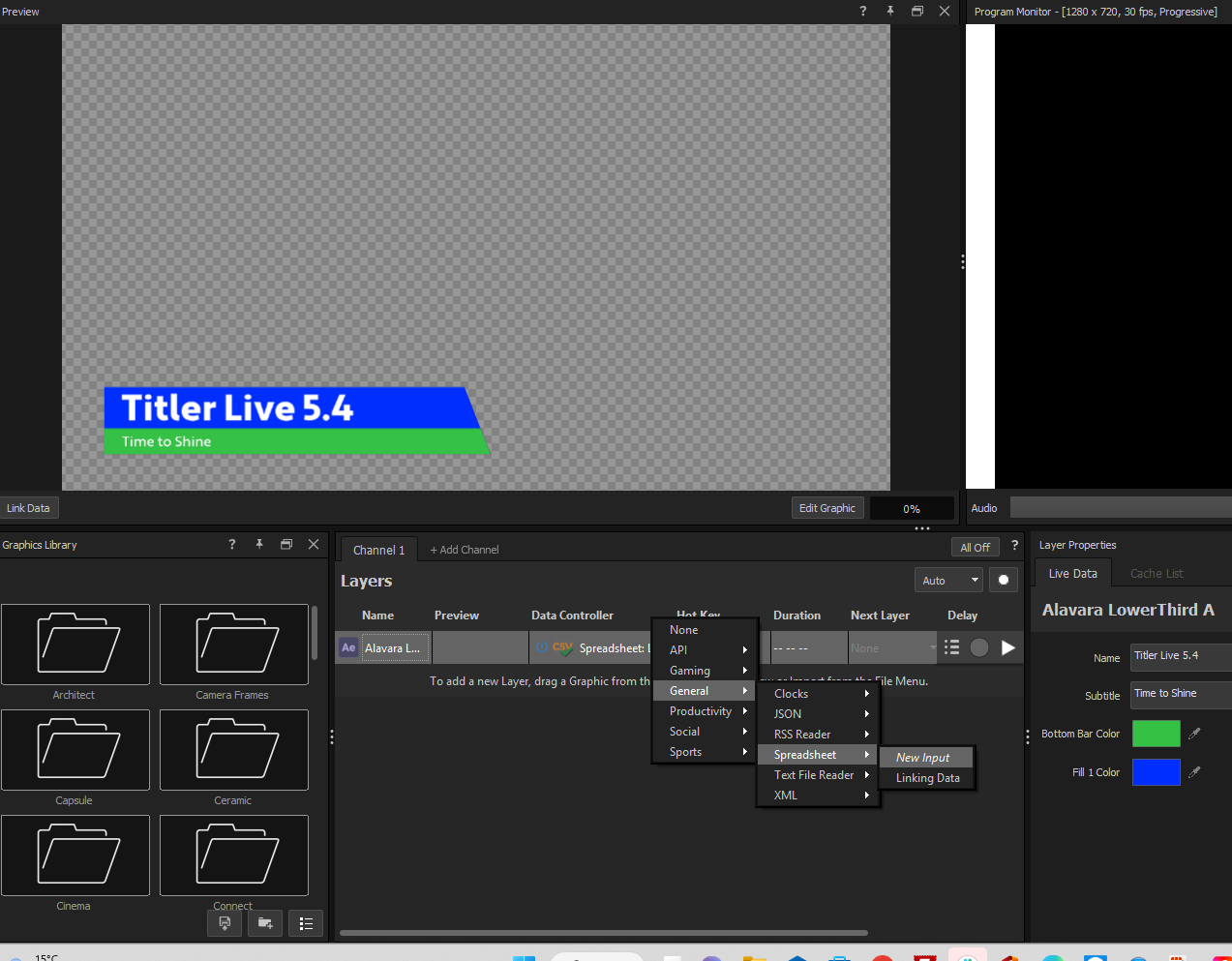1232x961 pixels.
Task: Click the CSV spreadsheet icon in layer row
Action: [562, 647]
